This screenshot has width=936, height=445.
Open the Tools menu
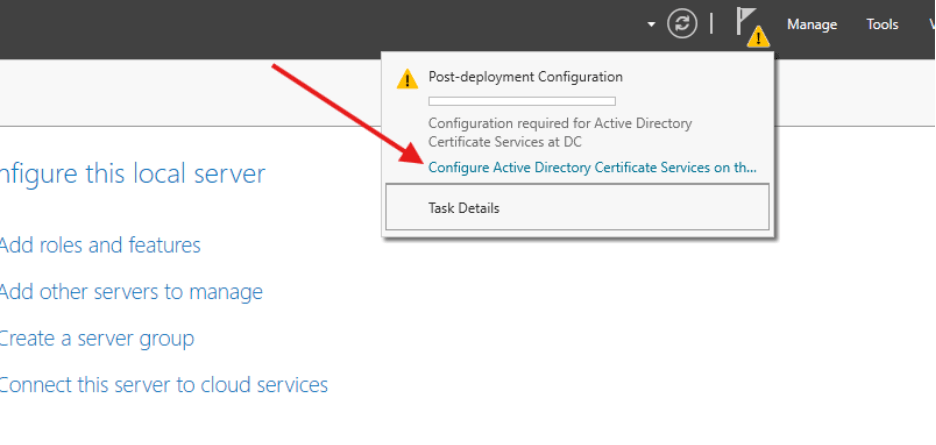(882, 24)
